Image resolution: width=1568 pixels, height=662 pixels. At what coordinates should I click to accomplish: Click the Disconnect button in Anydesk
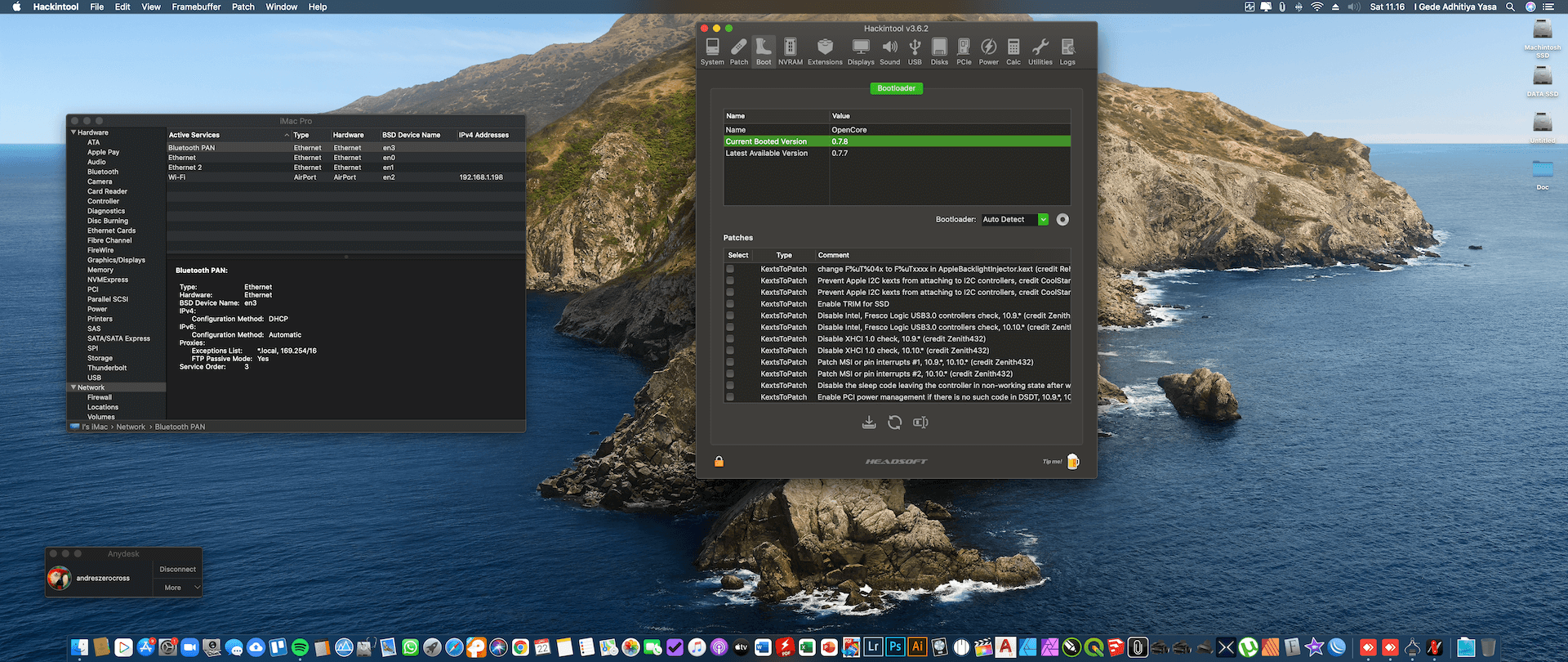177,570
